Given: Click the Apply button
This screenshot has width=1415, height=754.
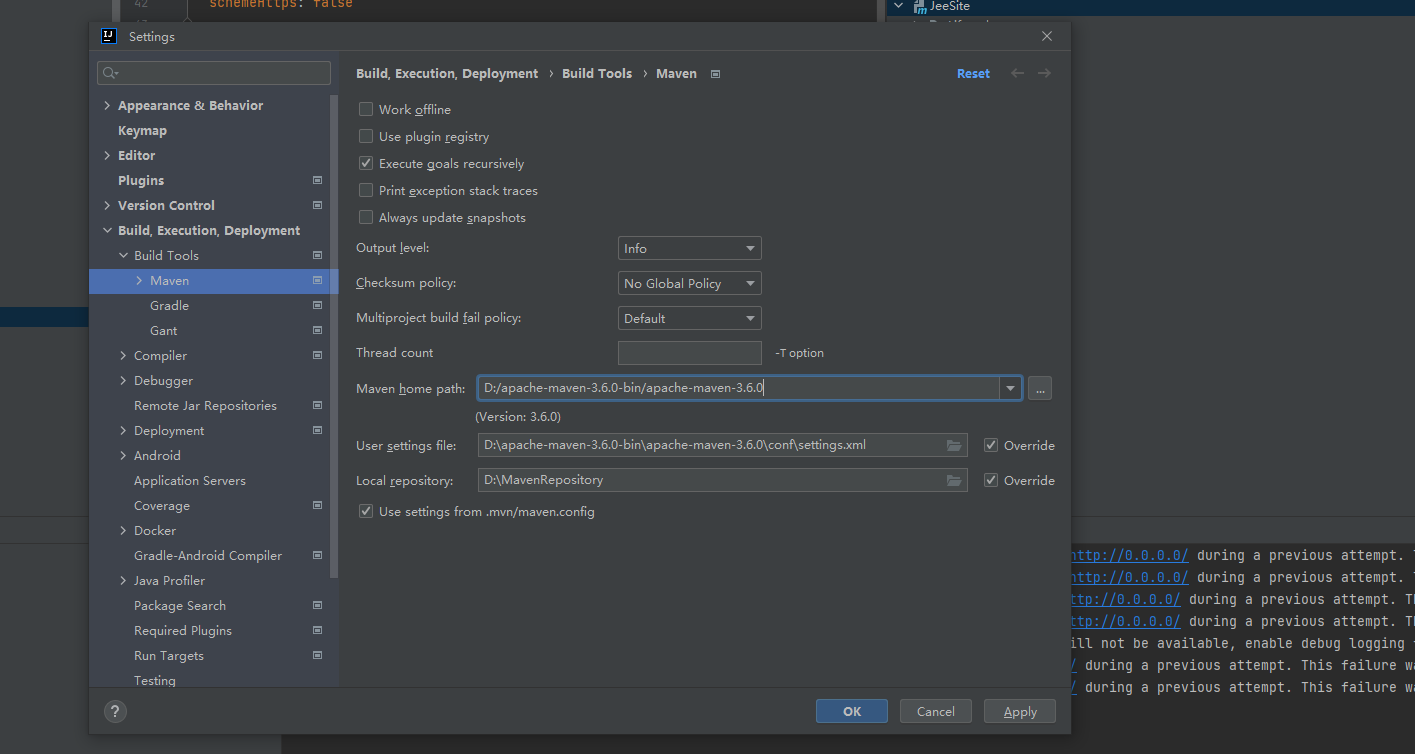Looking at the screenshot, I should (x=1020, y=711).
